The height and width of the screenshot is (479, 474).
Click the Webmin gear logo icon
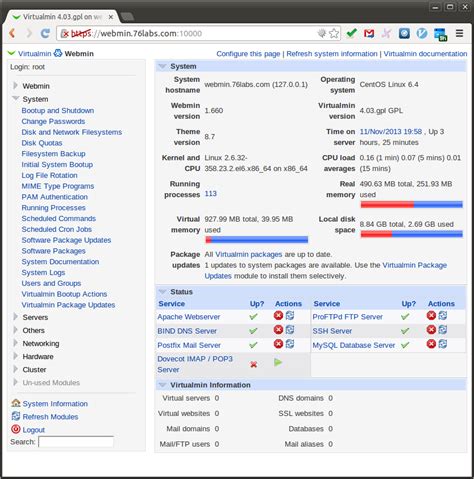(x=58, y=53)
